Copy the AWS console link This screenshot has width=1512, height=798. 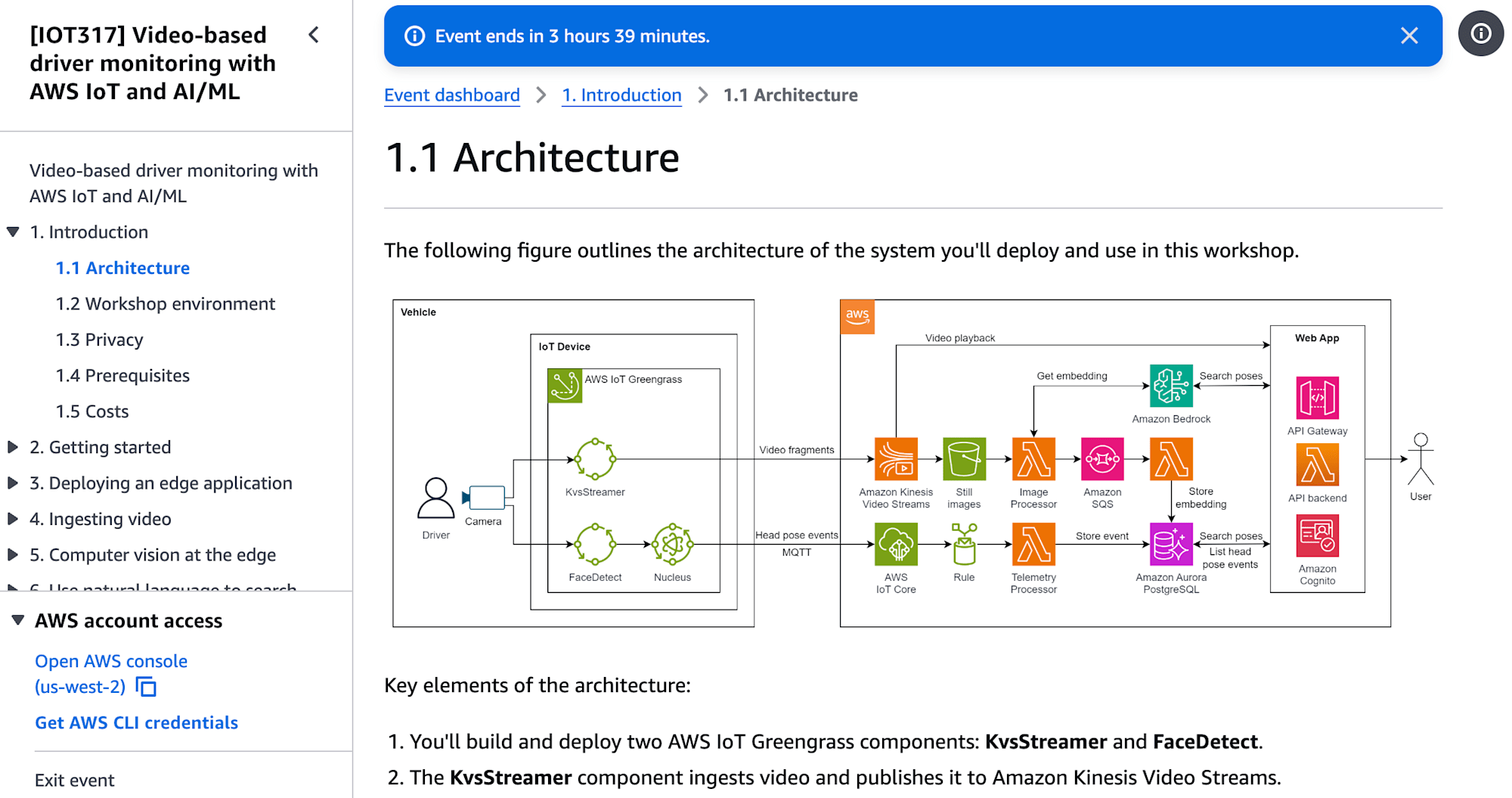pyautogui.click(x=146, y=687)
